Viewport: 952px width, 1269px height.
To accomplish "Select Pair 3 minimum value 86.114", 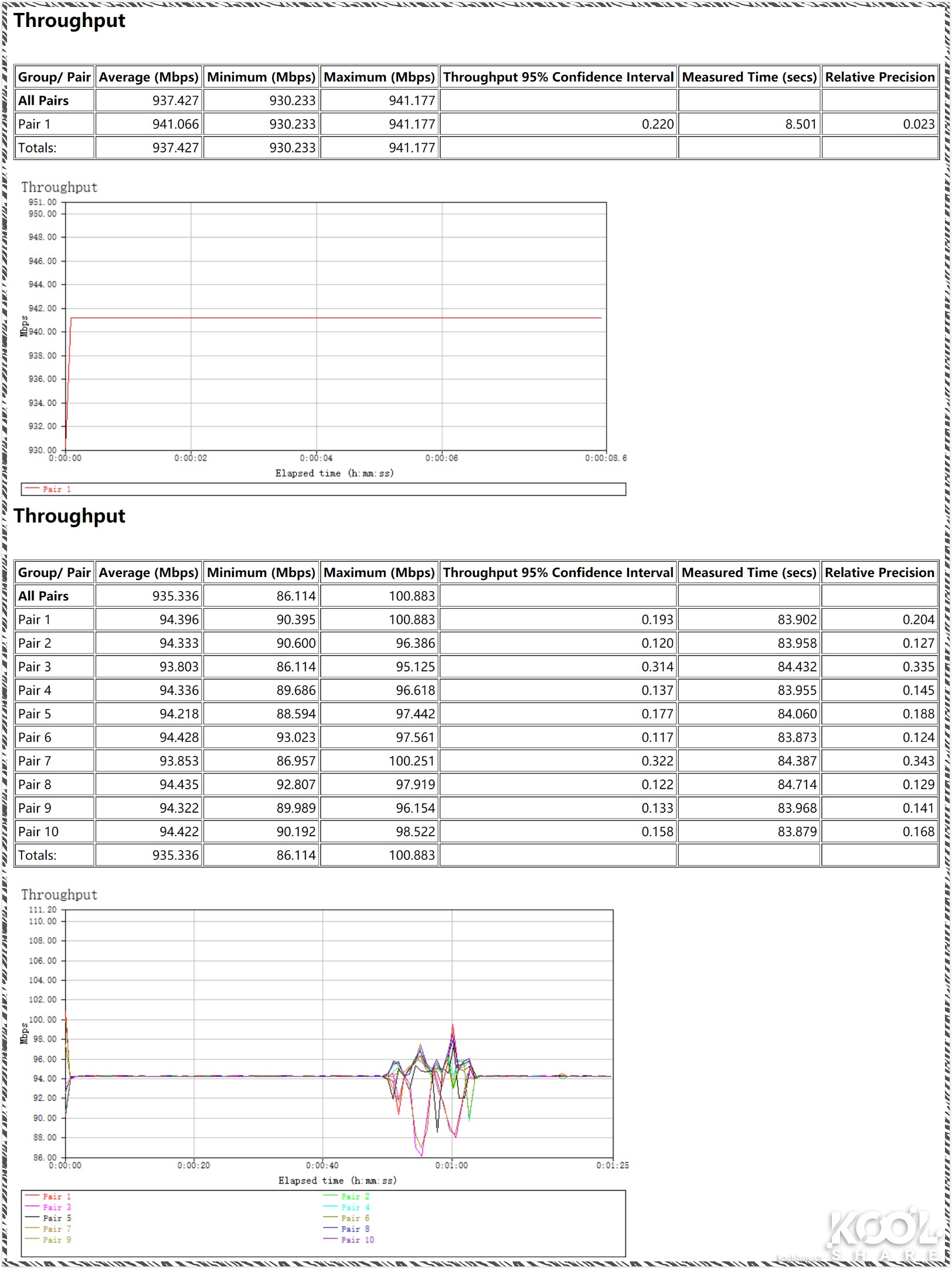I will coord(296,667).
